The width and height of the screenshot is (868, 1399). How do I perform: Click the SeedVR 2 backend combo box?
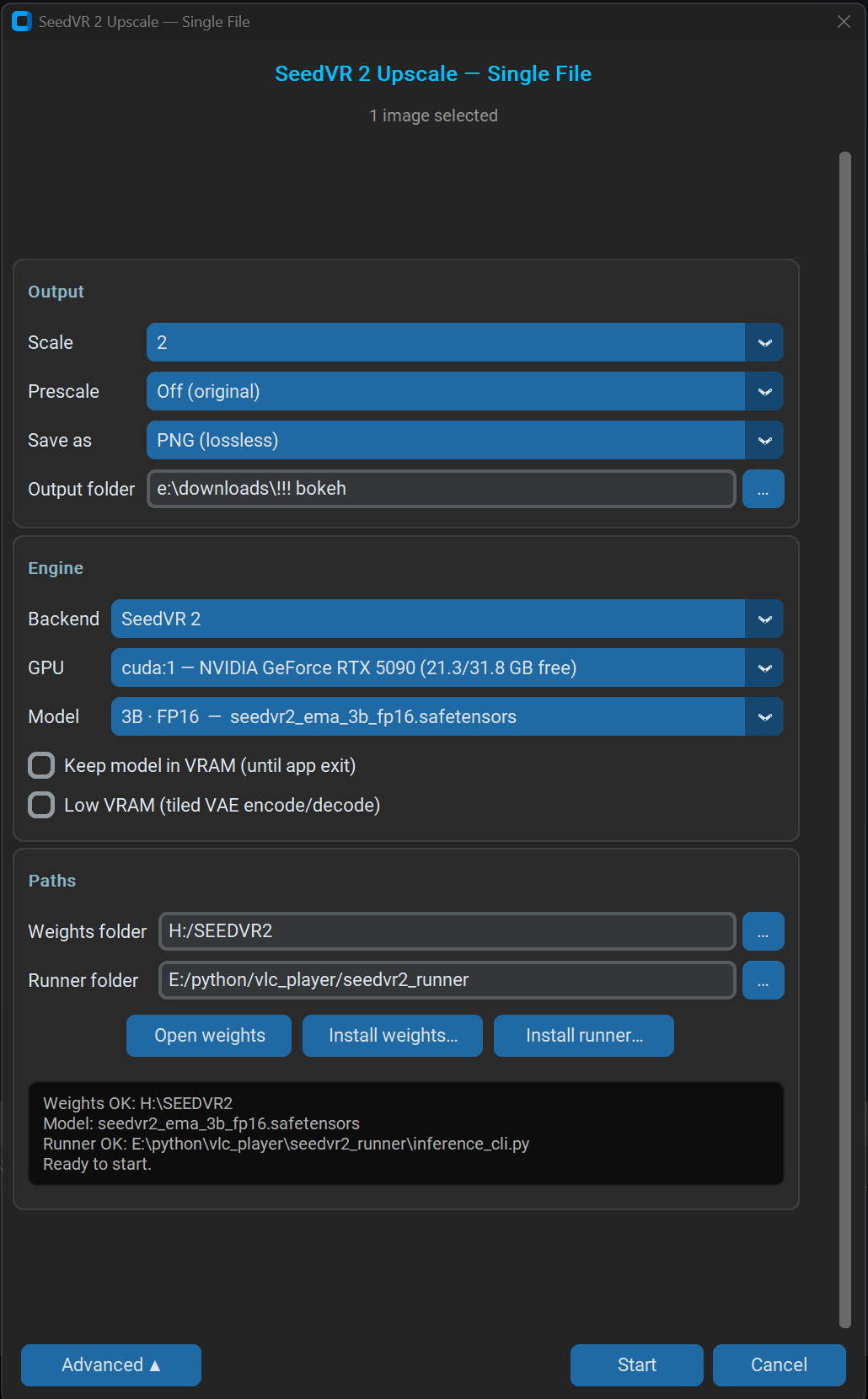coord(447,619)
